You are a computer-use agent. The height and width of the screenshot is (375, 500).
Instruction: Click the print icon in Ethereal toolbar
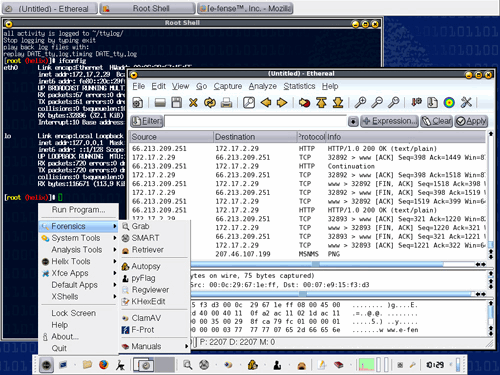[226, 103]
